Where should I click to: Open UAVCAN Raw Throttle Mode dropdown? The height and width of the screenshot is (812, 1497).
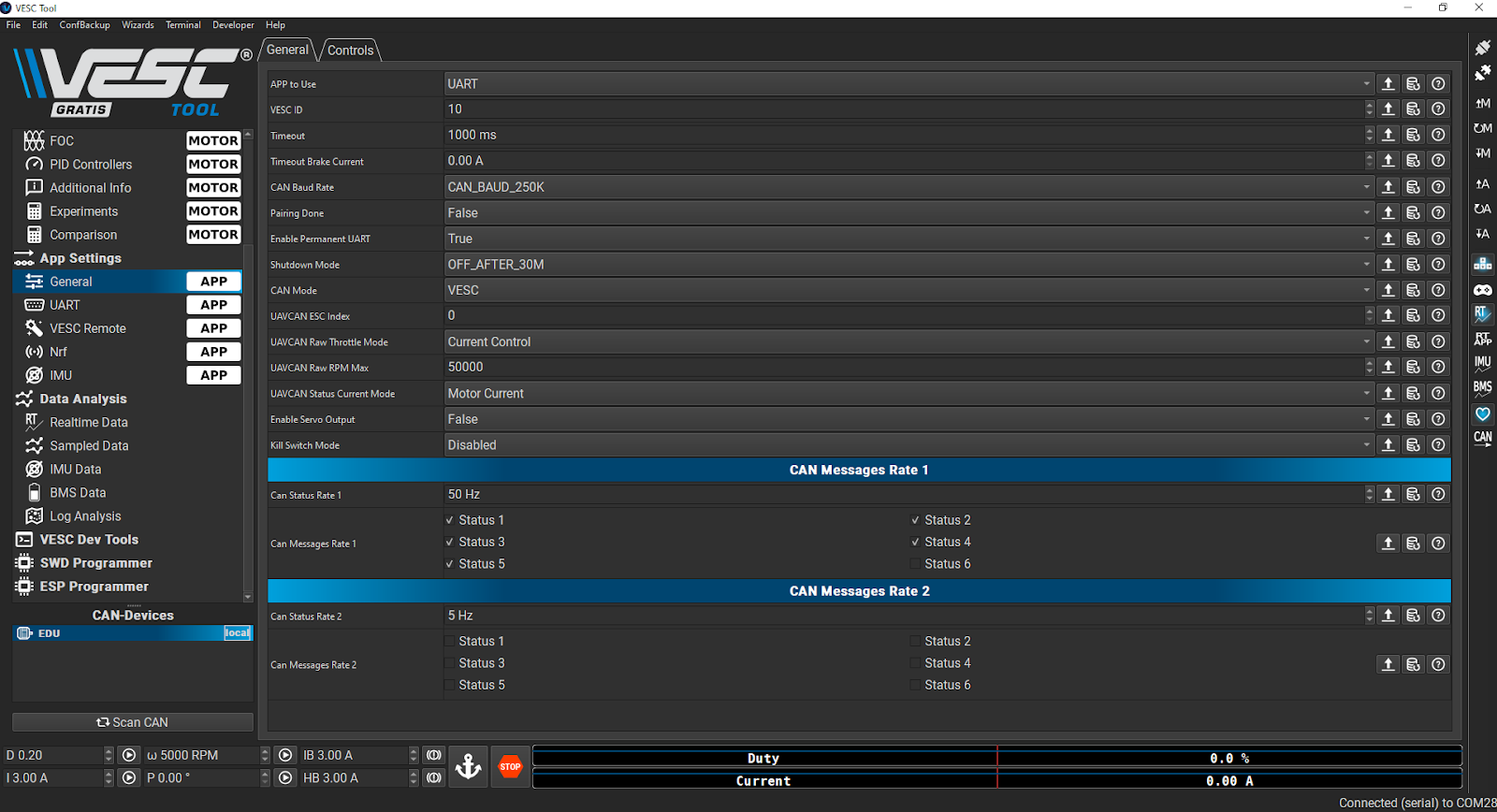tap(908, 341)
